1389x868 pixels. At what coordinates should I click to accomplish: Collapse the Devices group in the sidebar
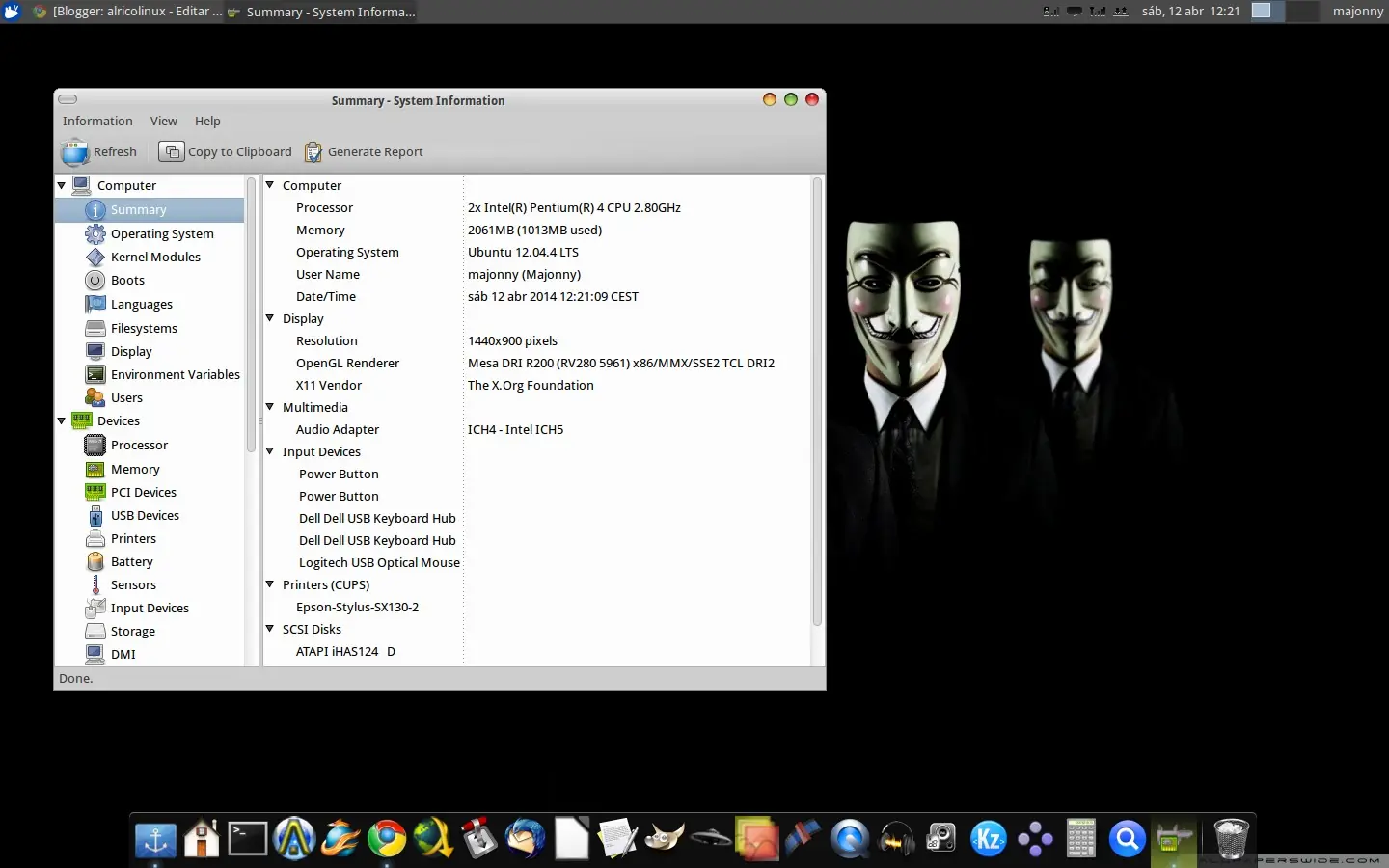[x=62, y=420]
